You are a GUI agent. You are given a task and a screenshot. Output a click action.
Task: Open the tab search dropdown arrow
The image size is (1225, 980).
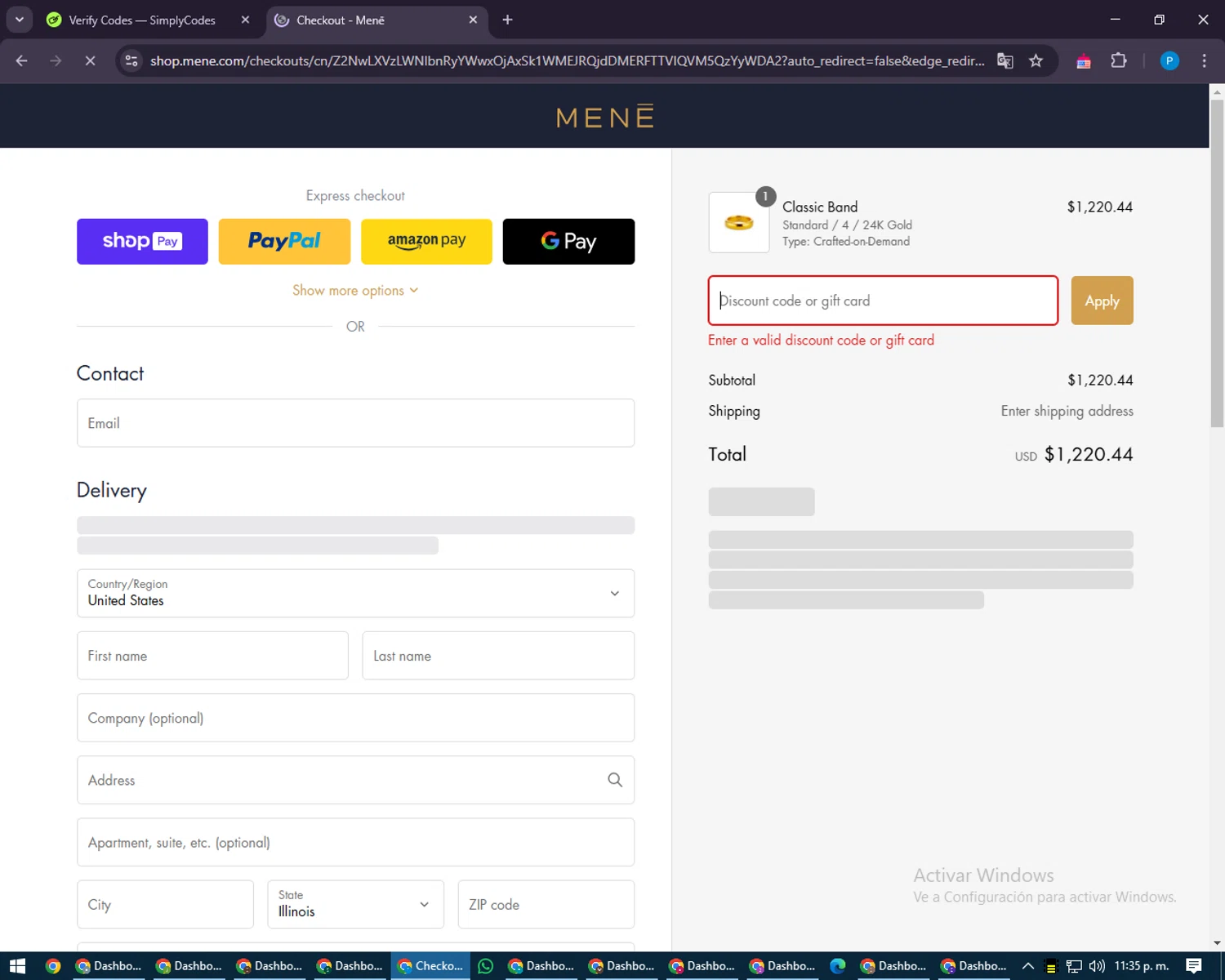pyautogui.click(x=19, y=20)
